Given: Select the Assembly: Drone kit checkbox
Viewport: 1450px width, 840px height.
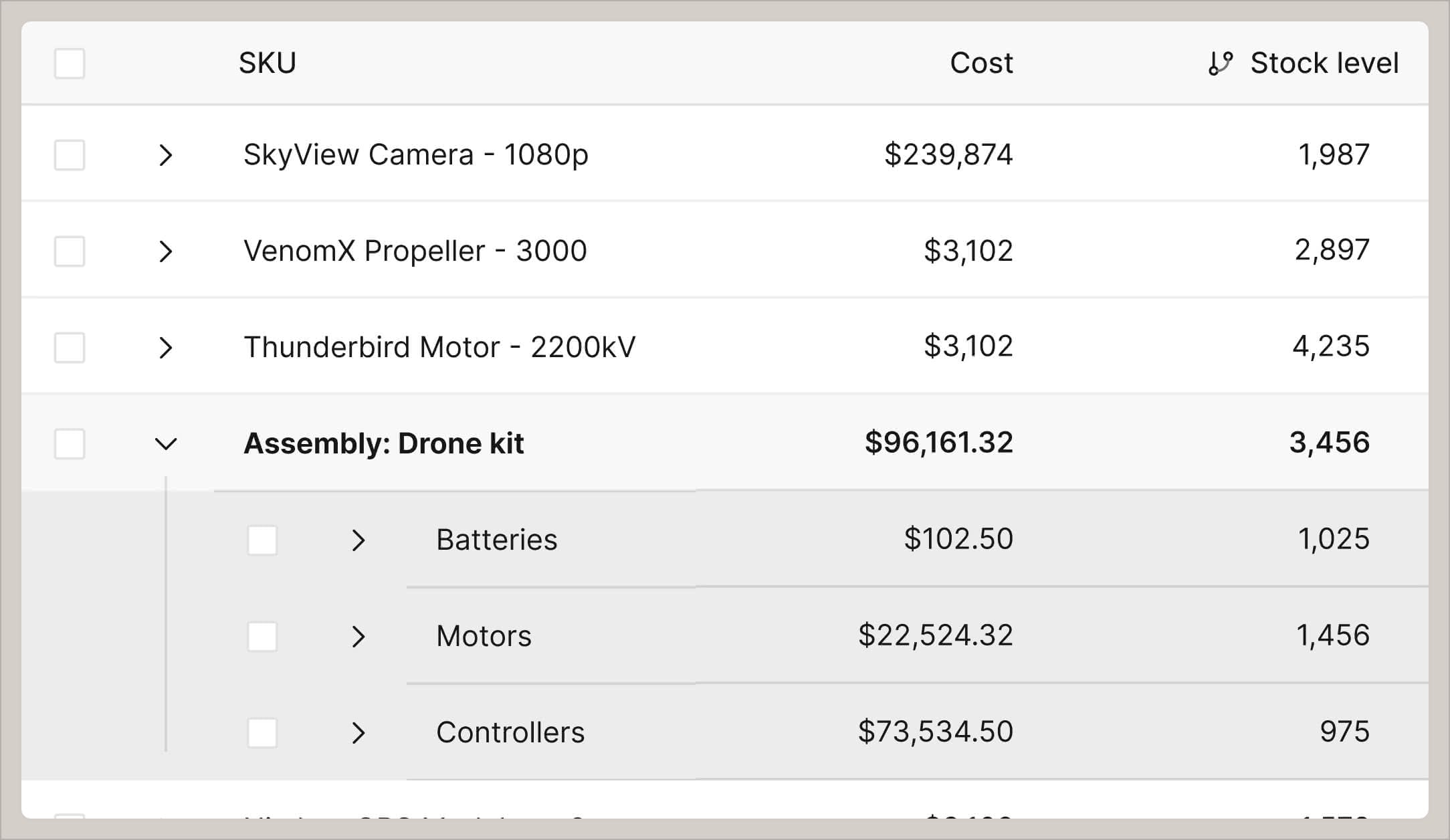Looking at the screenshot, I should click(x=70, y=443).
